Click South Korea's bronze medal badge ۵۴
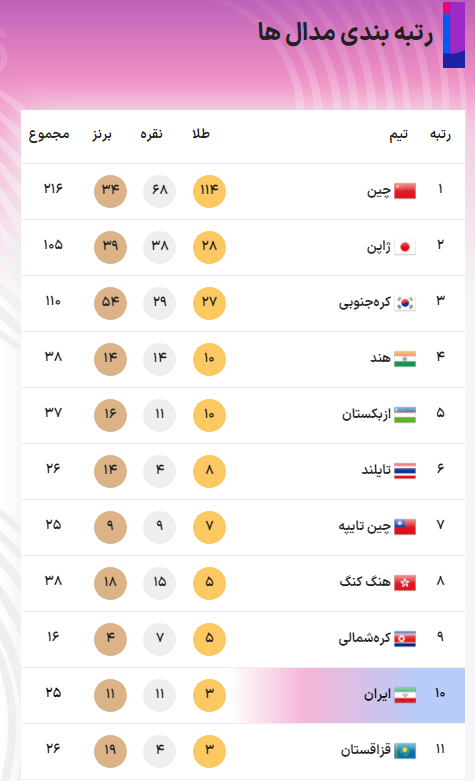The image size is (475, 781). coord(110,303)
